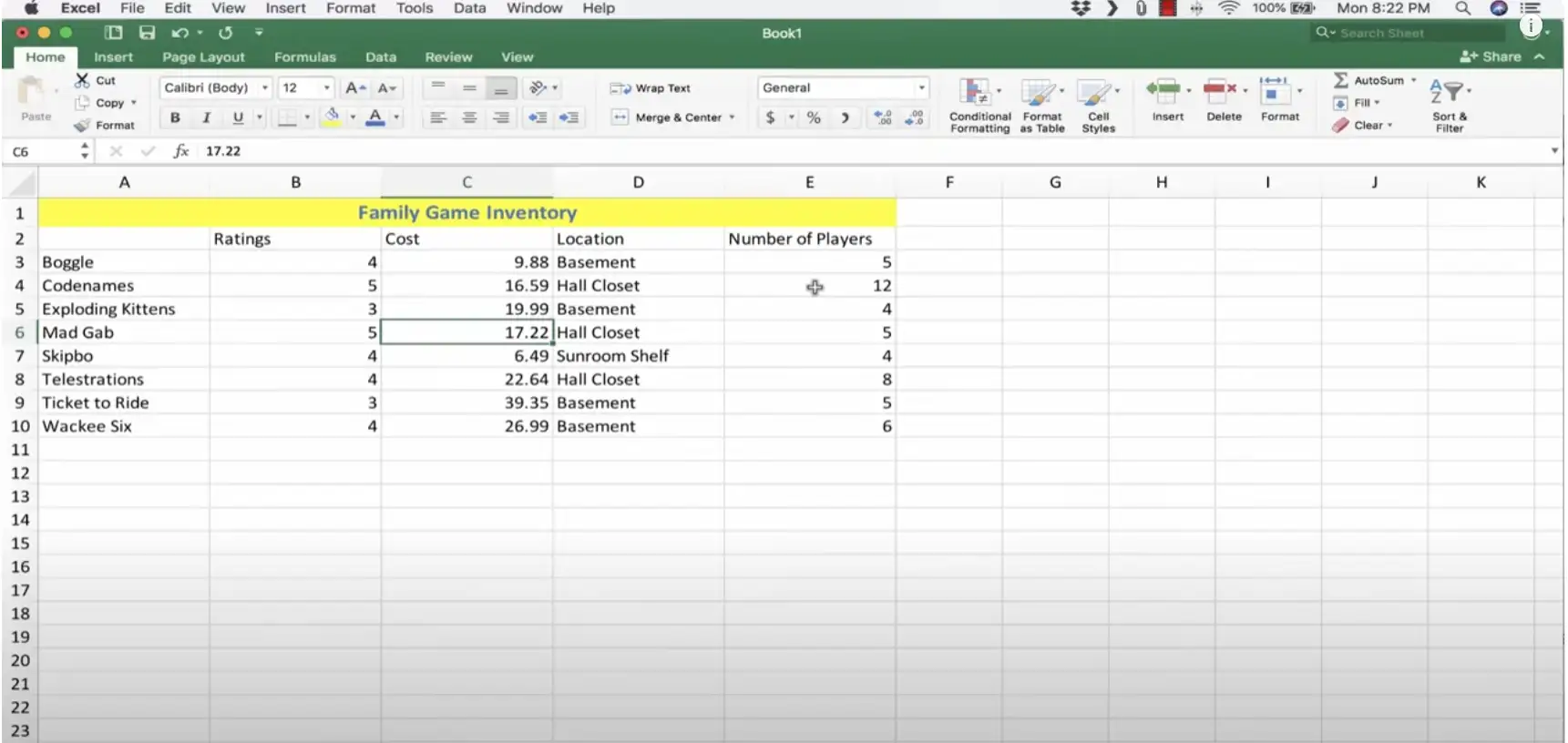Click the Sort & Filter icon
Screen dimensions: 1568x743
point(1447,93)
